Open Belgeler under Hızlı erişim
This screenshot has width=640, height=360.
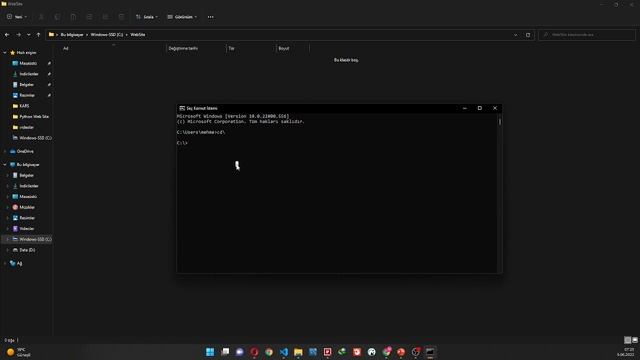tap(27, 84)
